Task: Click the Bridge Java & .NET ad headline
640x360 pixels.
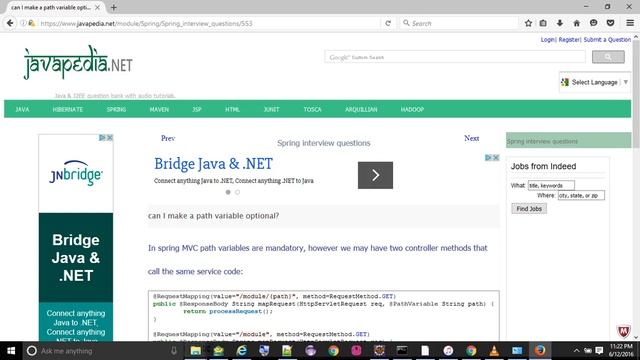Action: [x=213, y=164]
